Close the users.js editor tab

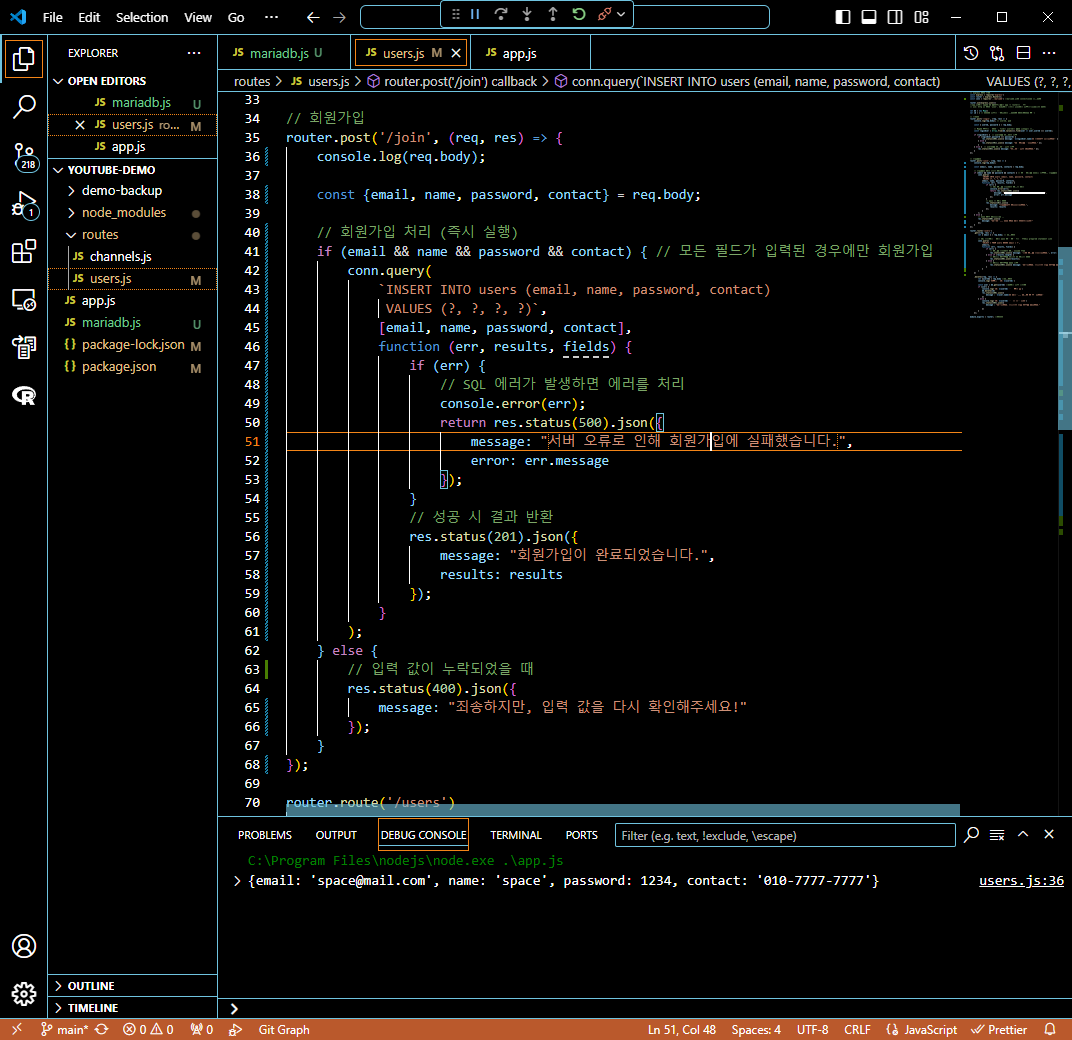(456, 53)
